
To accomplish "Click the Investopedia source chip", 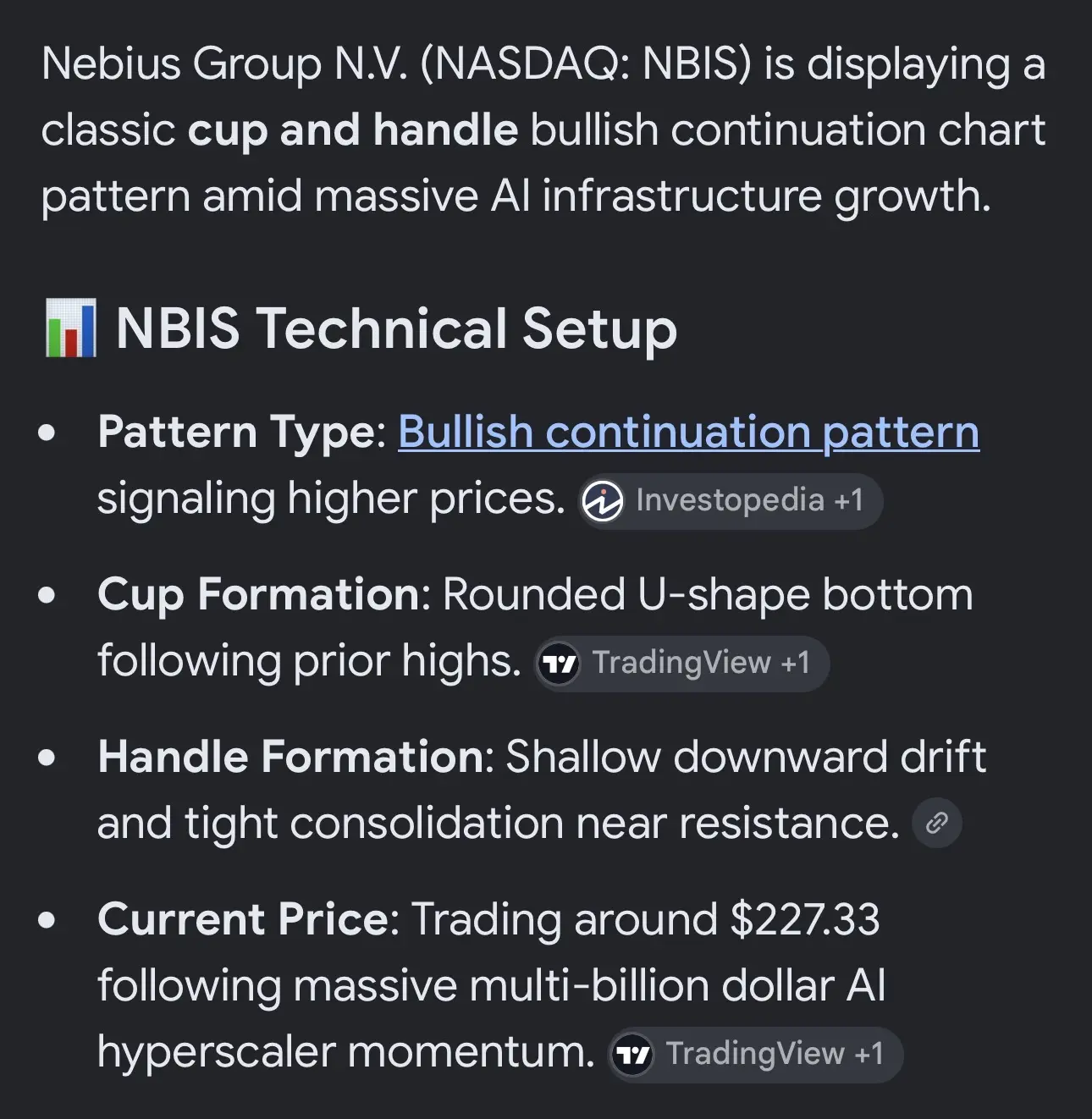I will coord(731,501).
